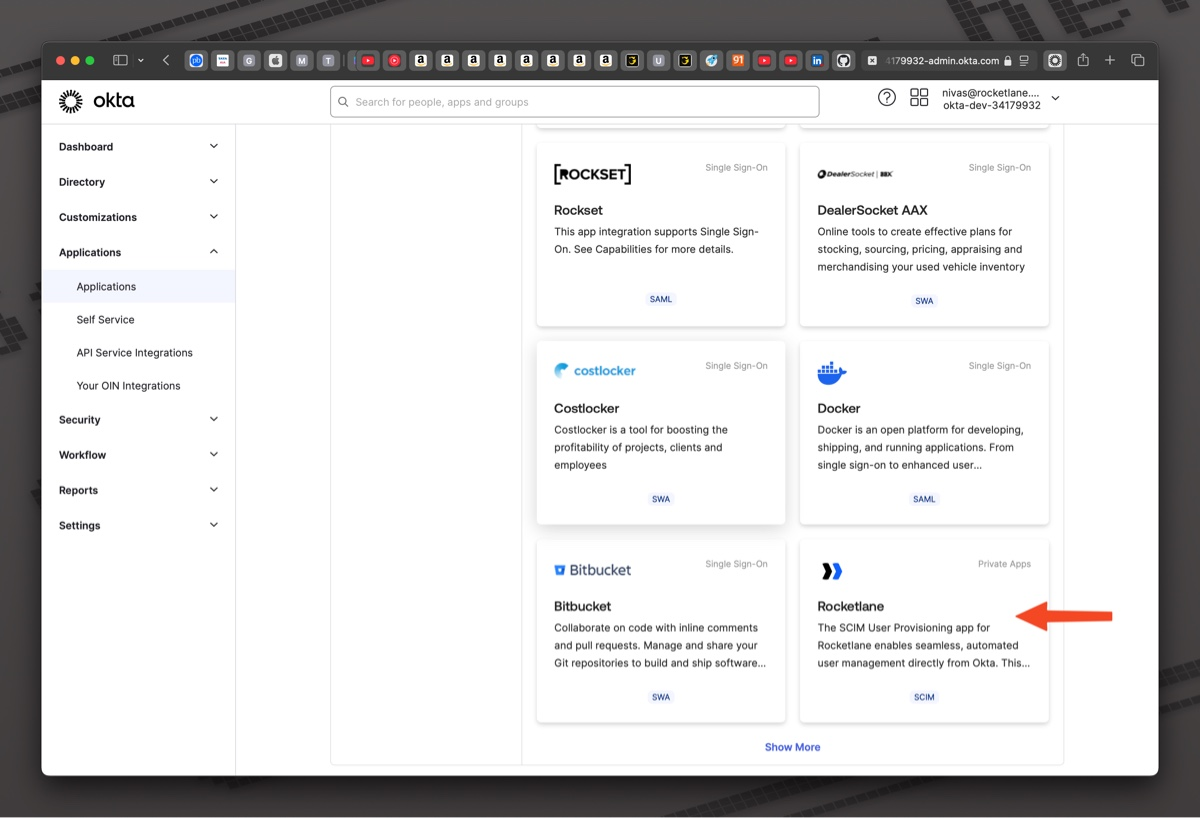Image resolution: width=1200 pixels, height=818 pixels.
Task: Open the help question mark icon
Action: point(887,97)
